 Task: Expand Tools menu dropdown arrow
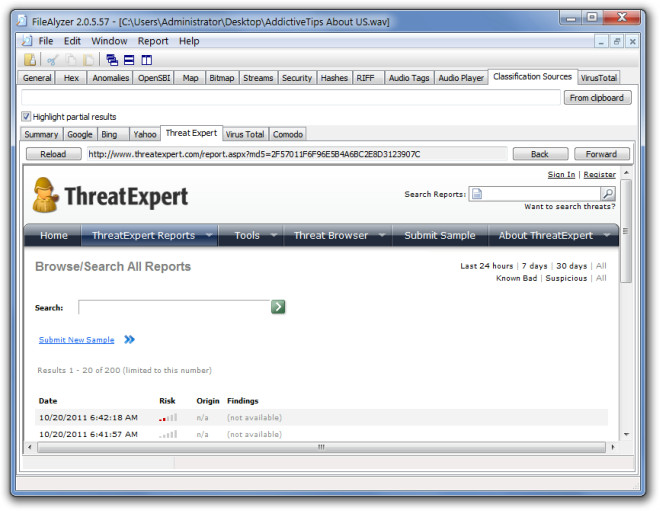pyautogui.click(x=274, y=235)
